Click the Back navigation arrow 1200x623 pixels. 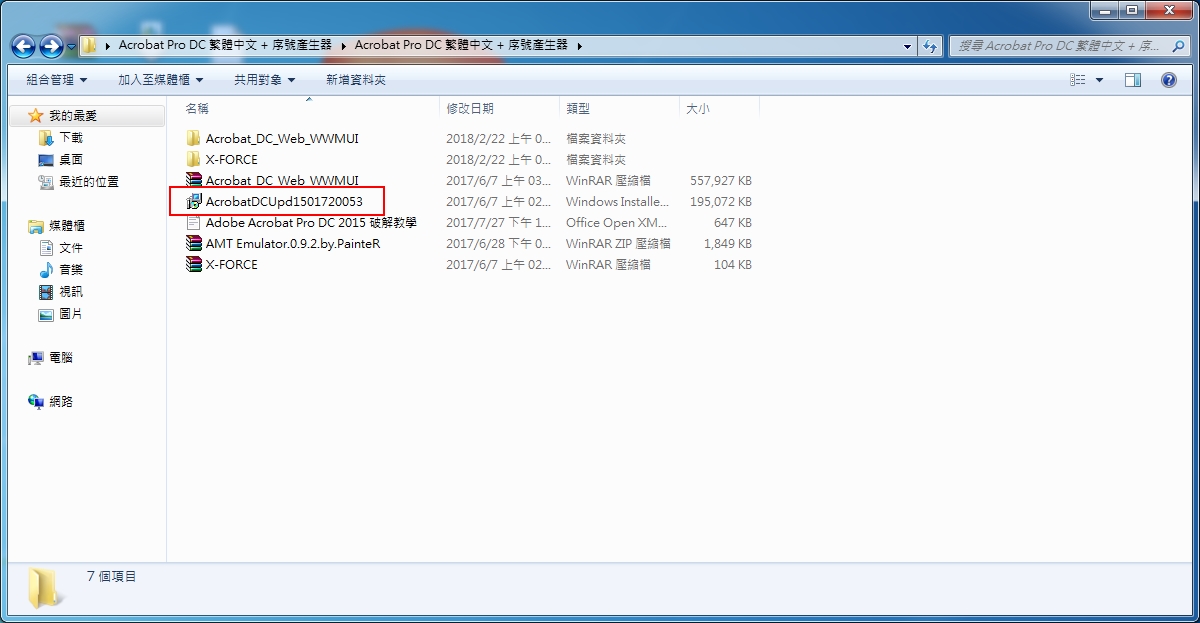[x=24, y=46]
